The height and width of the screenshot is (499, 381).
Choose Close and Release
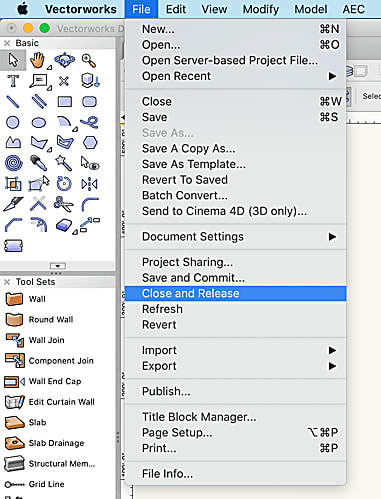[x=236, y=294]
